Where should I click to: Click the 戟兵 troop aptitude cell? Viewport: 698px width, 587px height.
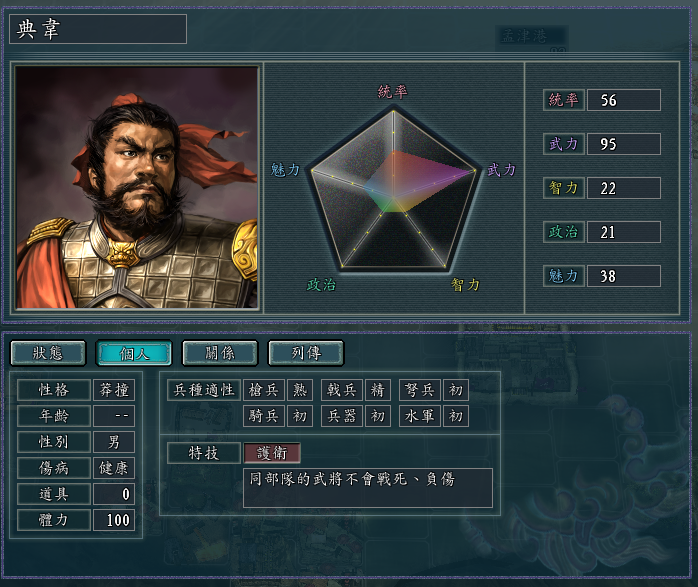pyautogui.click(x=342, y=390)
